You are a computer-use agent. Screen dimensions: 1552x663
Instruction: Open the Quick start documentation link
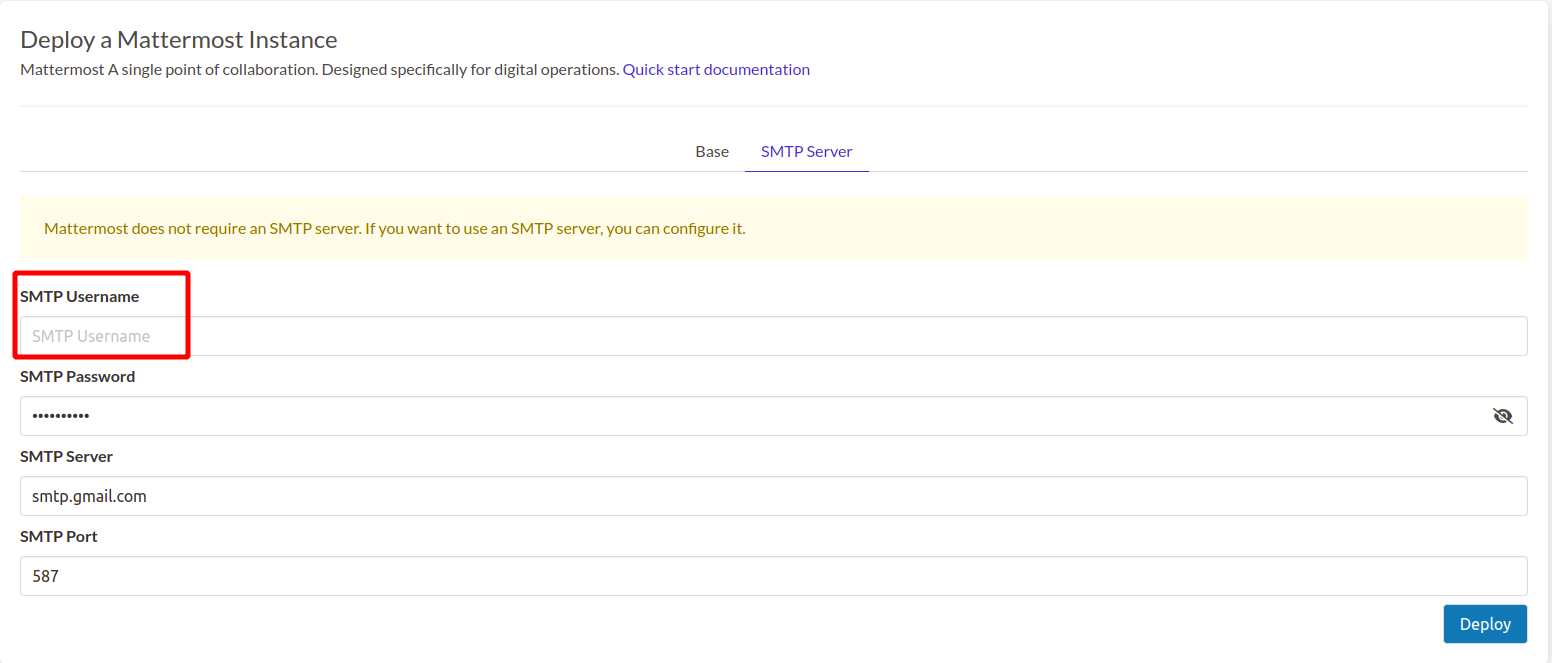[716, 69]
